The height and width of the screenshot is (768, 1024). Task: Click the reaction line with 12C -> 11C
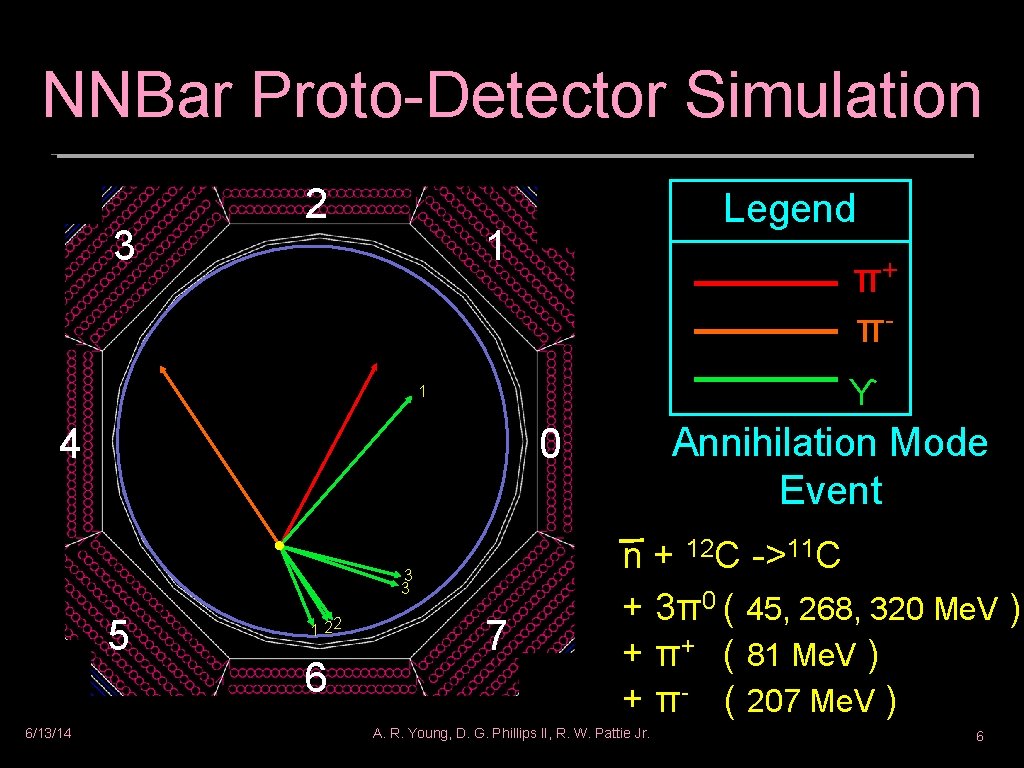(729, 555)
